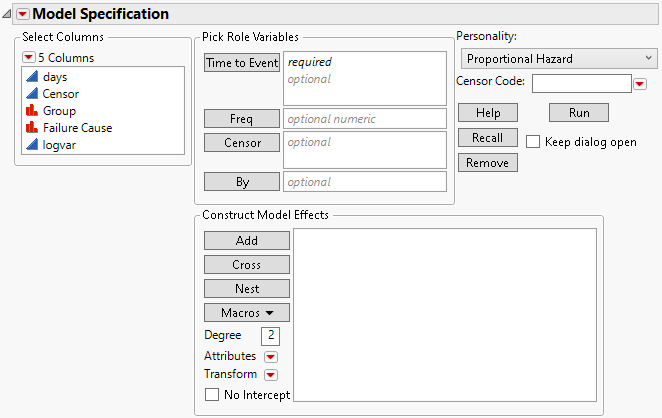Open the Macros dropdown menu
Screen dimensions: 662x418
[246, 313]
